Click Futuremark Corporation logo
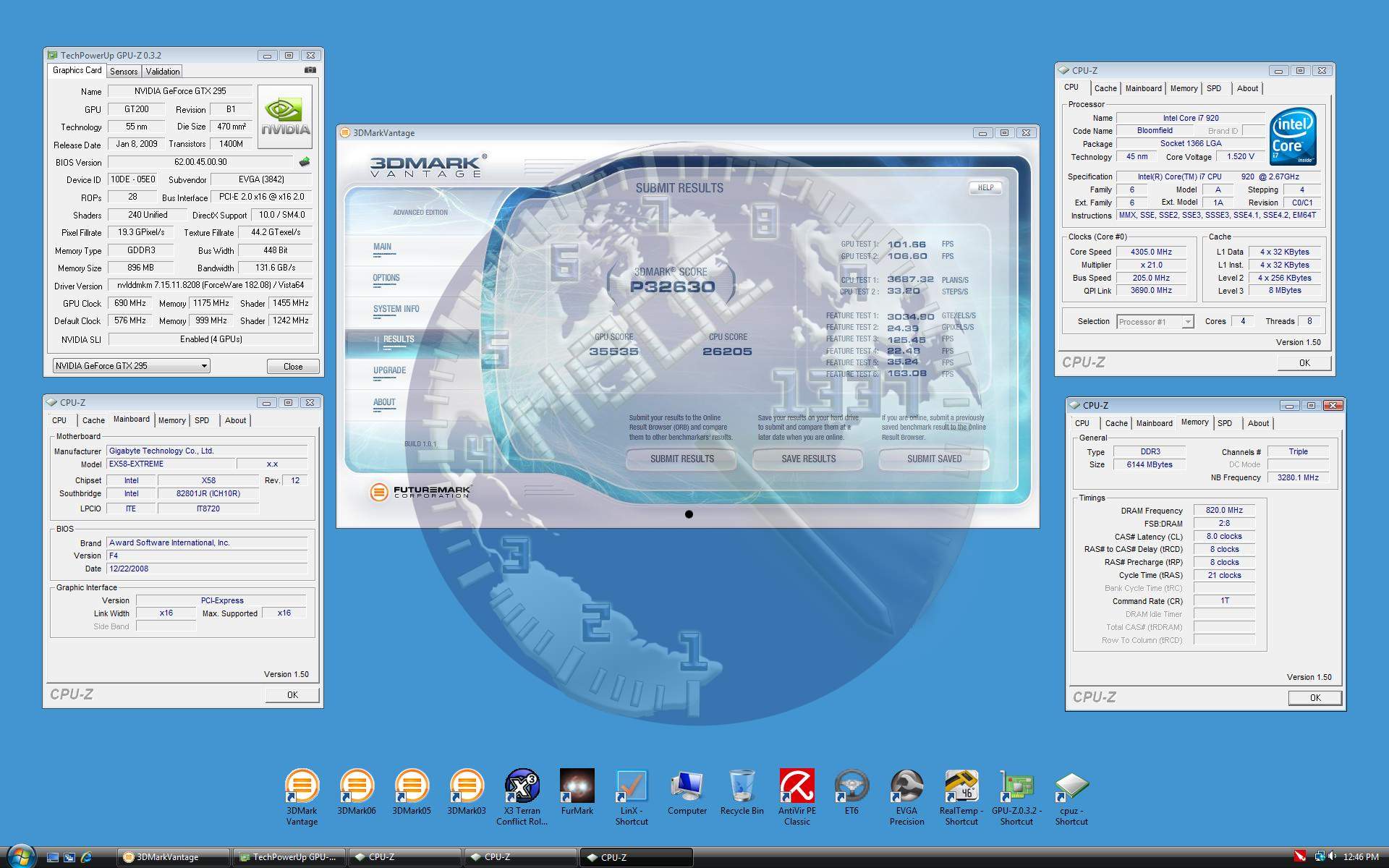Image resolution: width=1389 pixels, height=868 pixels. click(x=420, y=493)
